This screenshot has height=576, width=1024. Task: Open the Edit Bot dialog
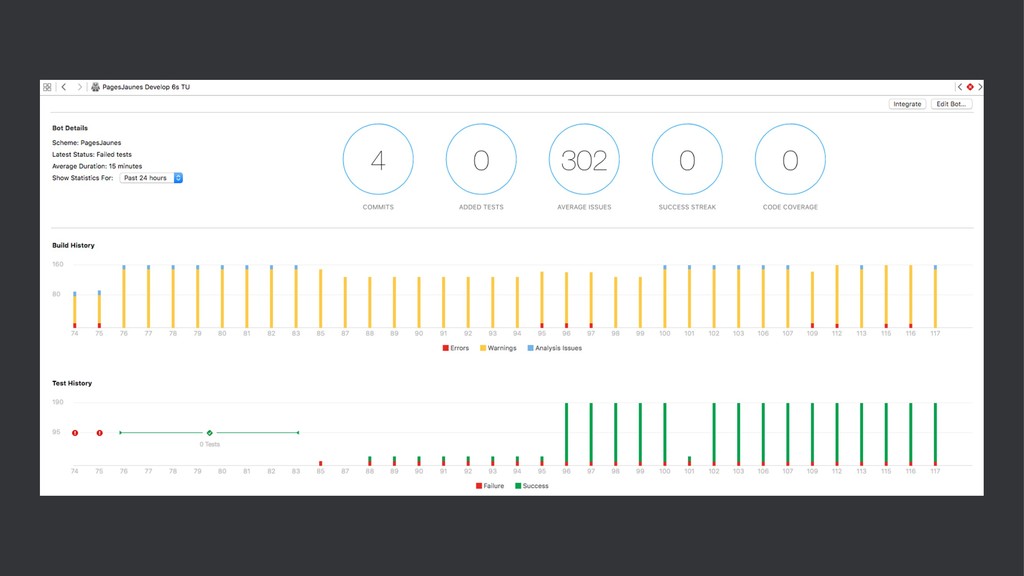pos(952,104)
